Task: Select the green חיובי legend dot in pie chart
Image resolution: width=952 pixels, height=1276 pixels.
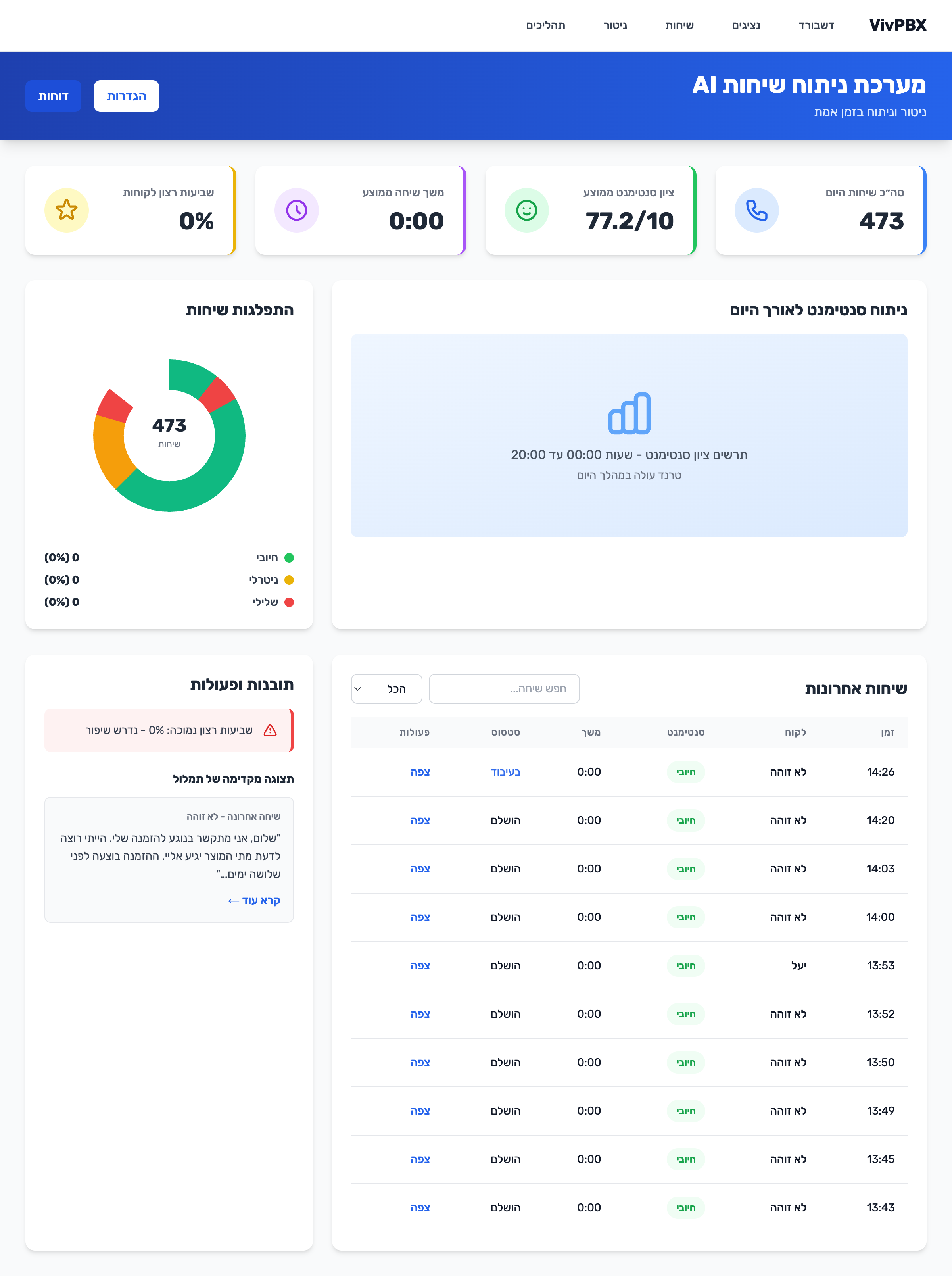Action: coord(290,557)
